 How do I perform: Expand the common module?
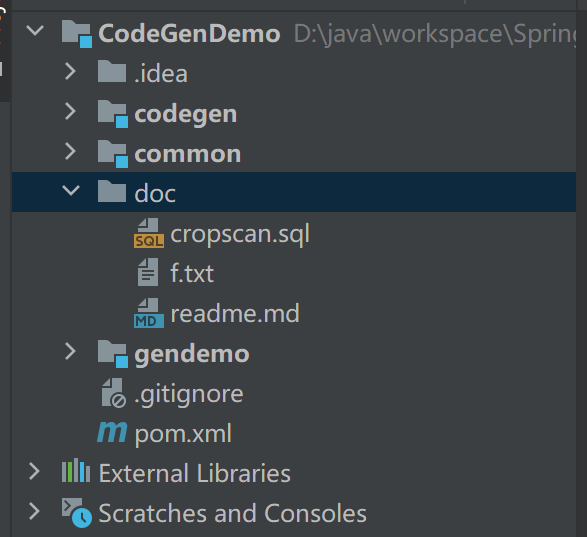pos(70,151)
